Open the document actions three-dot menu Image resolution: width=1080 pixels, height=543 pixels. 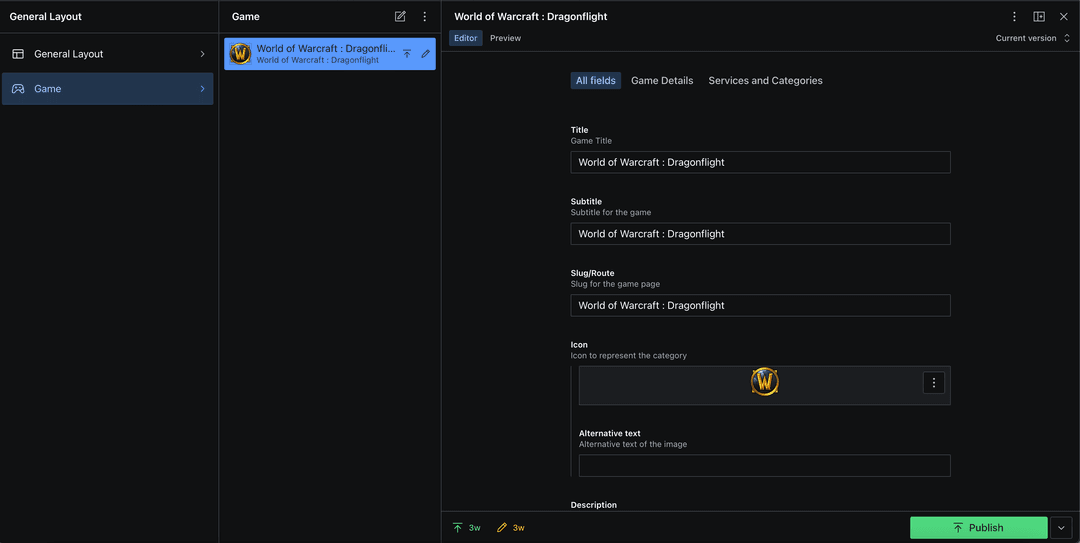[1014, 17]
